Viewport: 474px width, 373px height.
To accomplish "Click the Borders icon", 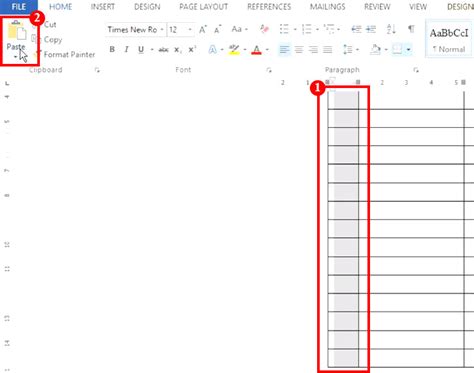I will pos(397,49).
